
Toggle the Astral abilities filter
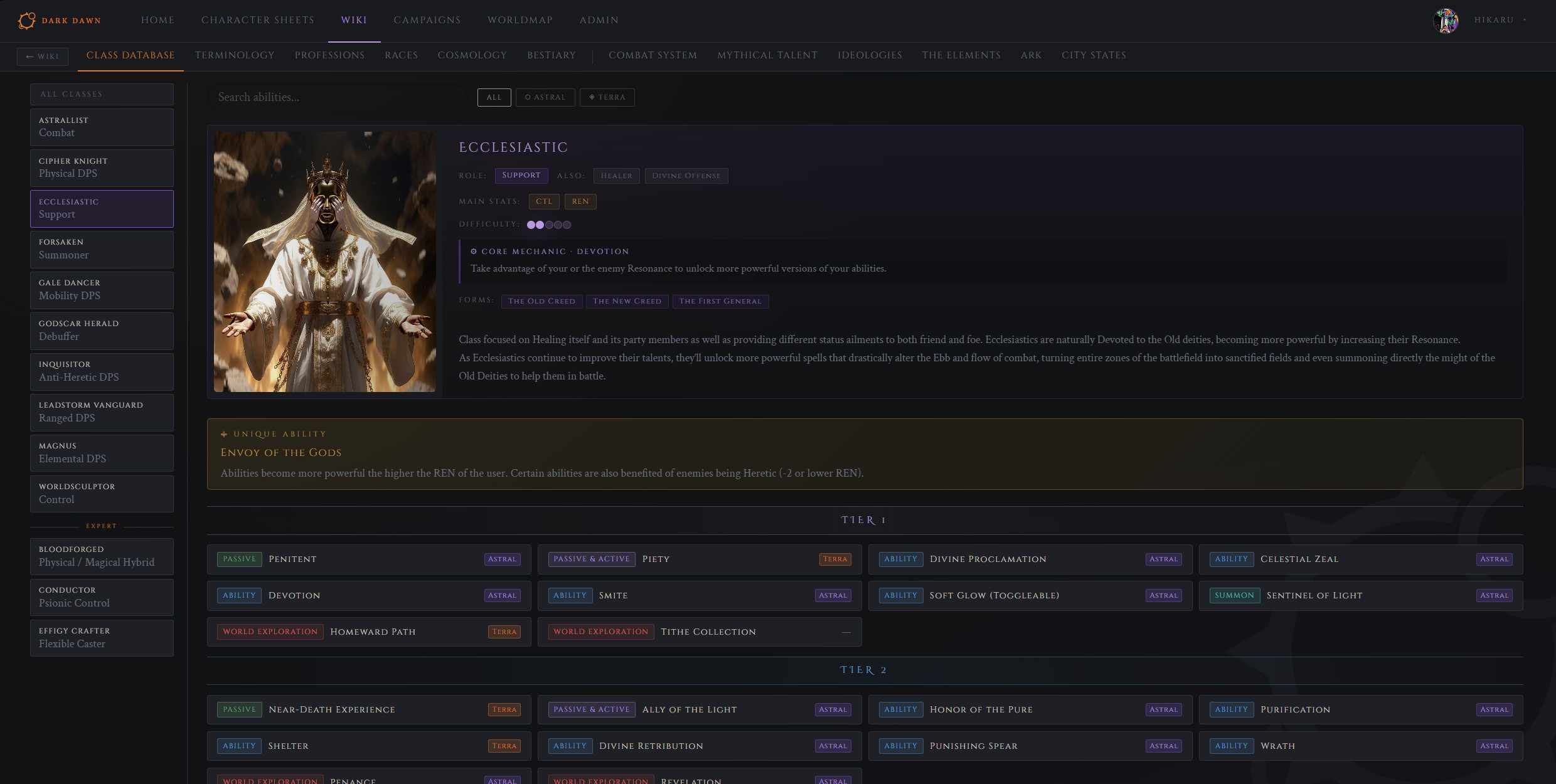click(545, 97)
